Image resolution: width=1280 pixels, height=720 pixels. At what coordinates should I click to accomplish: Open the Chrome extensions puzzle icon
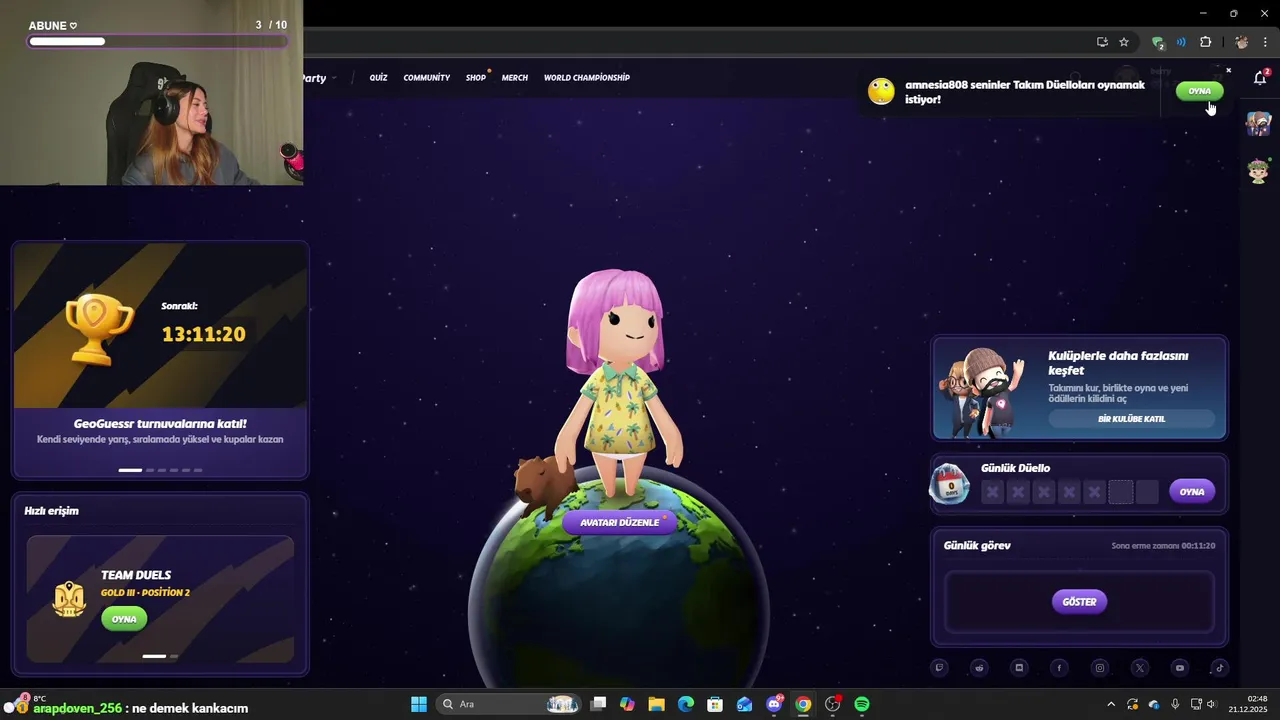pos(1206,42)
